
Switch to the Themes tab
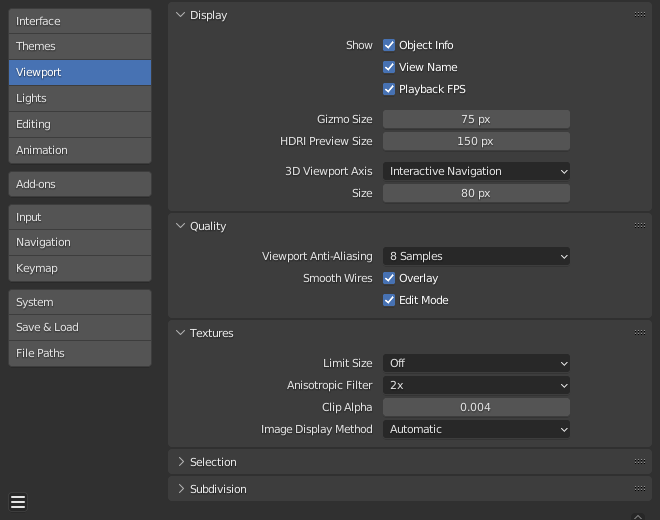point(80,46)
